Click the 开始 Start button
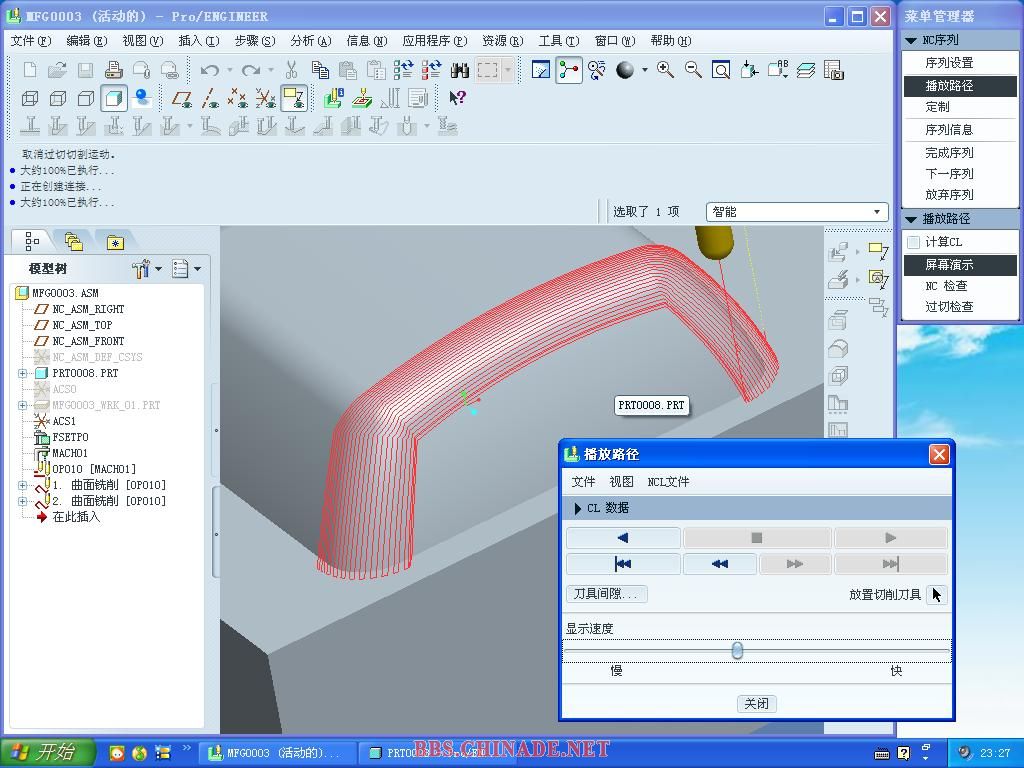The height and width of the screenshot is (768, 1024). (x=47, y=752)
